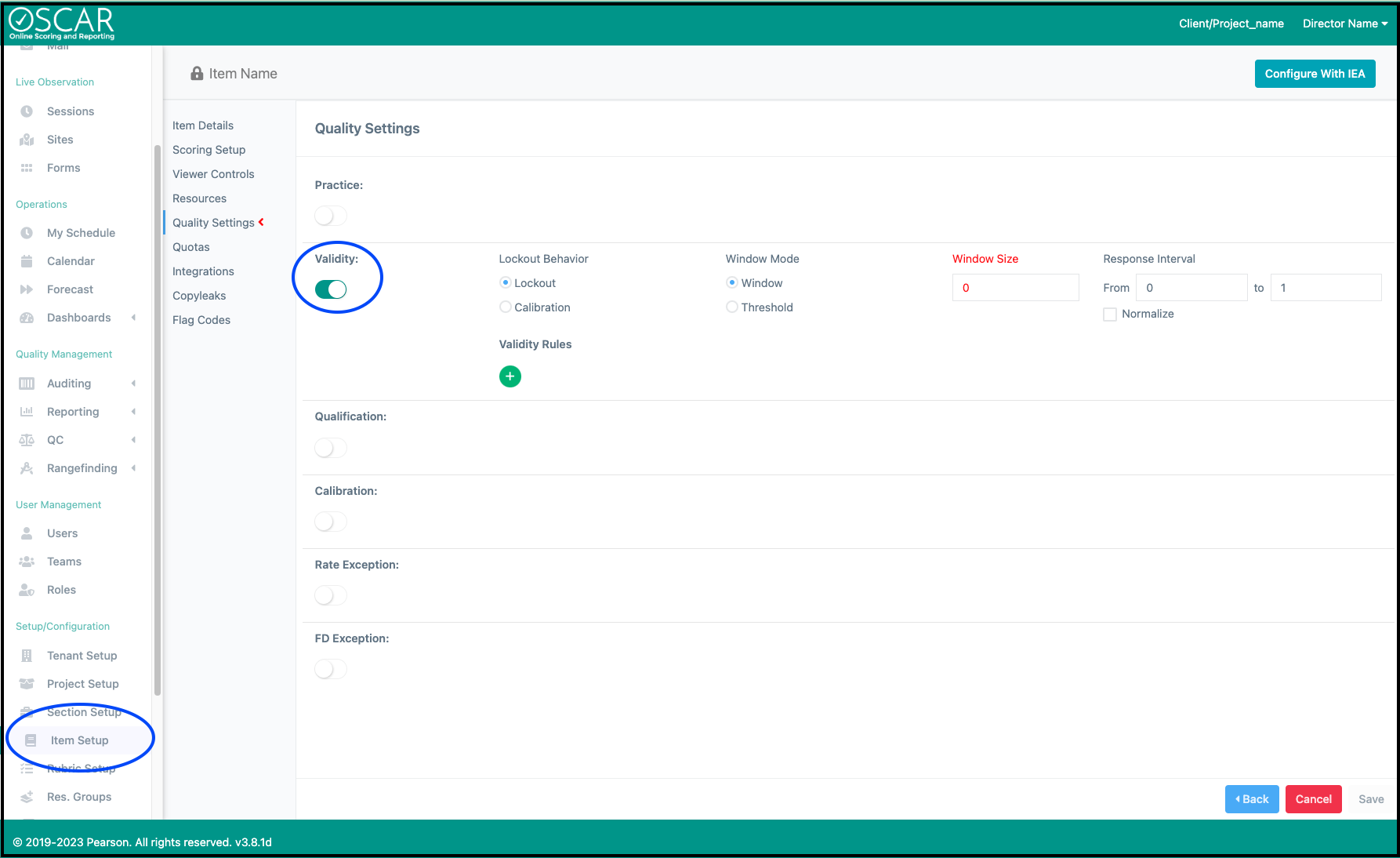Click the Window Size input field
Image resolution: width=1400 pixels, height=858 pixels.
point(1015,288)
